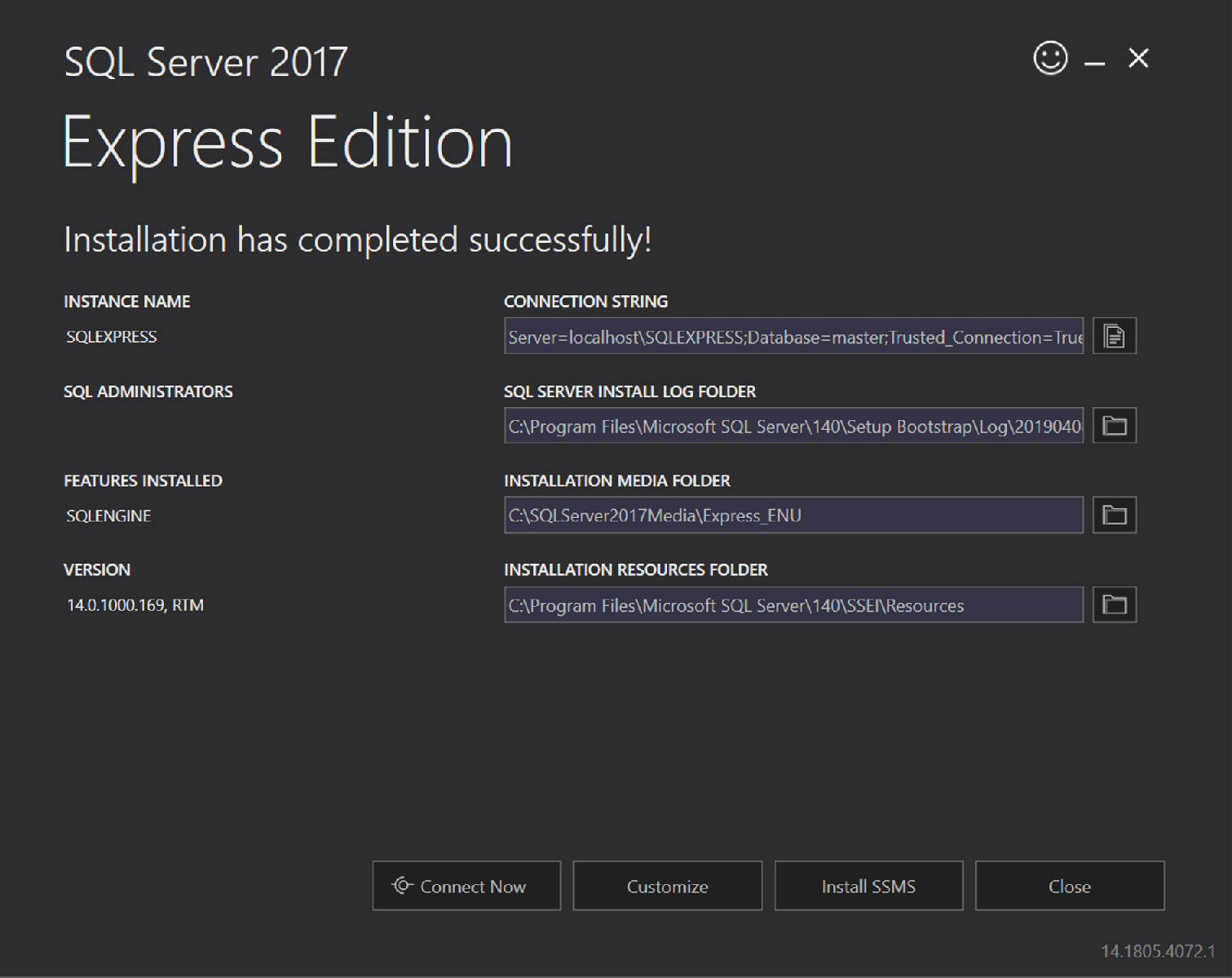Launch the Install SSMS option
This screenshot has width=1232, height=978.
[868, 886]
